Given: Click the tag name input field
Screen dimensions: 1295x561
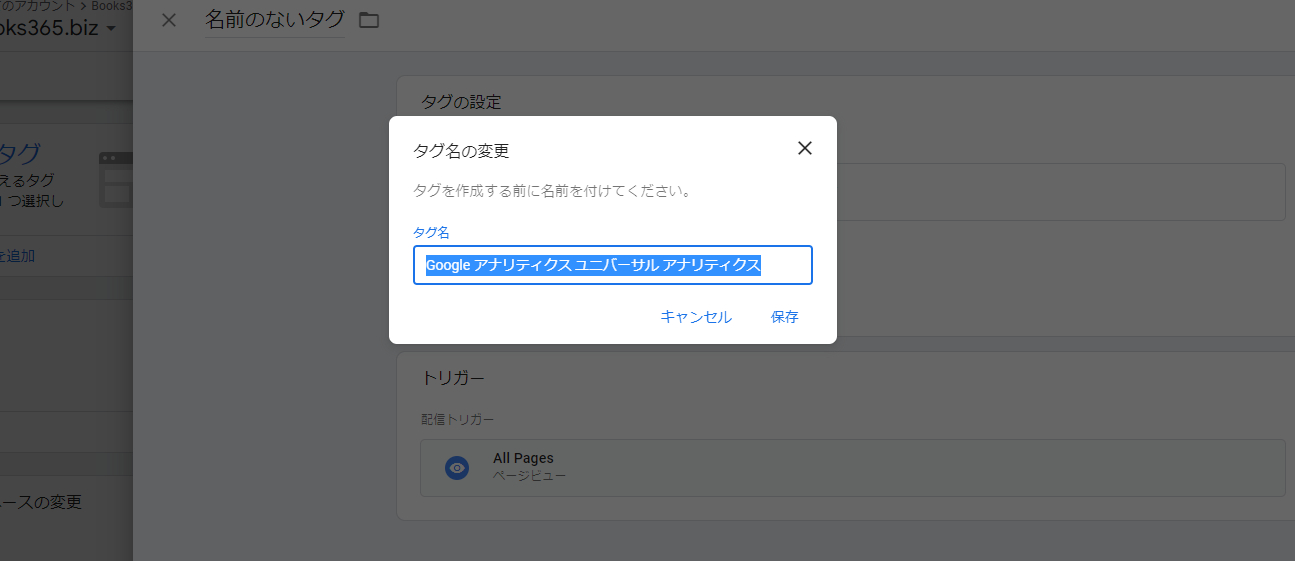Looking at the screenshot, I should (x=612, y=265).
